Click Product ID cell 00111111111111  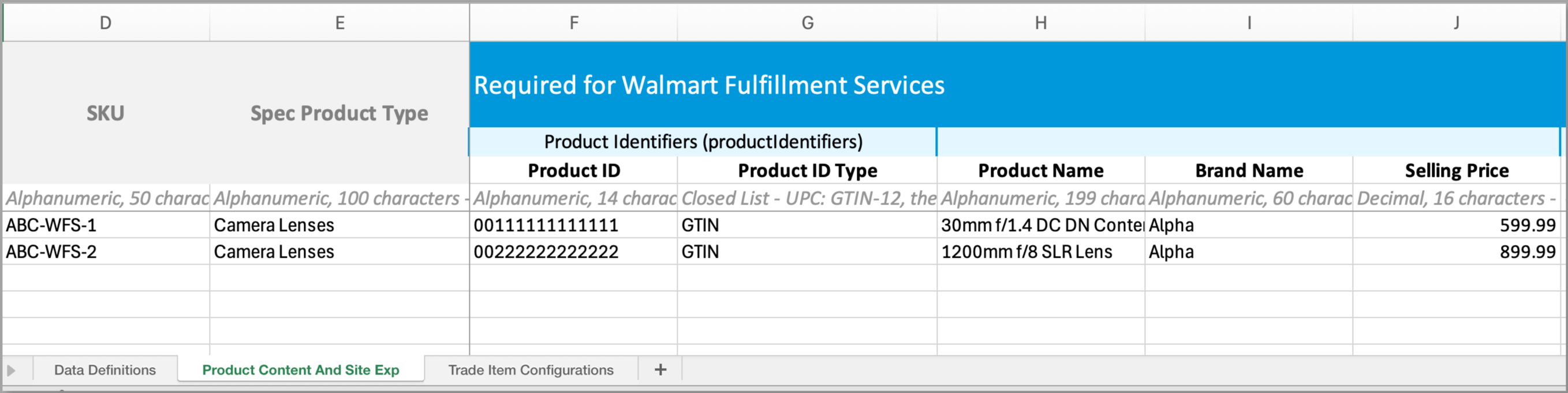tap(573, 225)
